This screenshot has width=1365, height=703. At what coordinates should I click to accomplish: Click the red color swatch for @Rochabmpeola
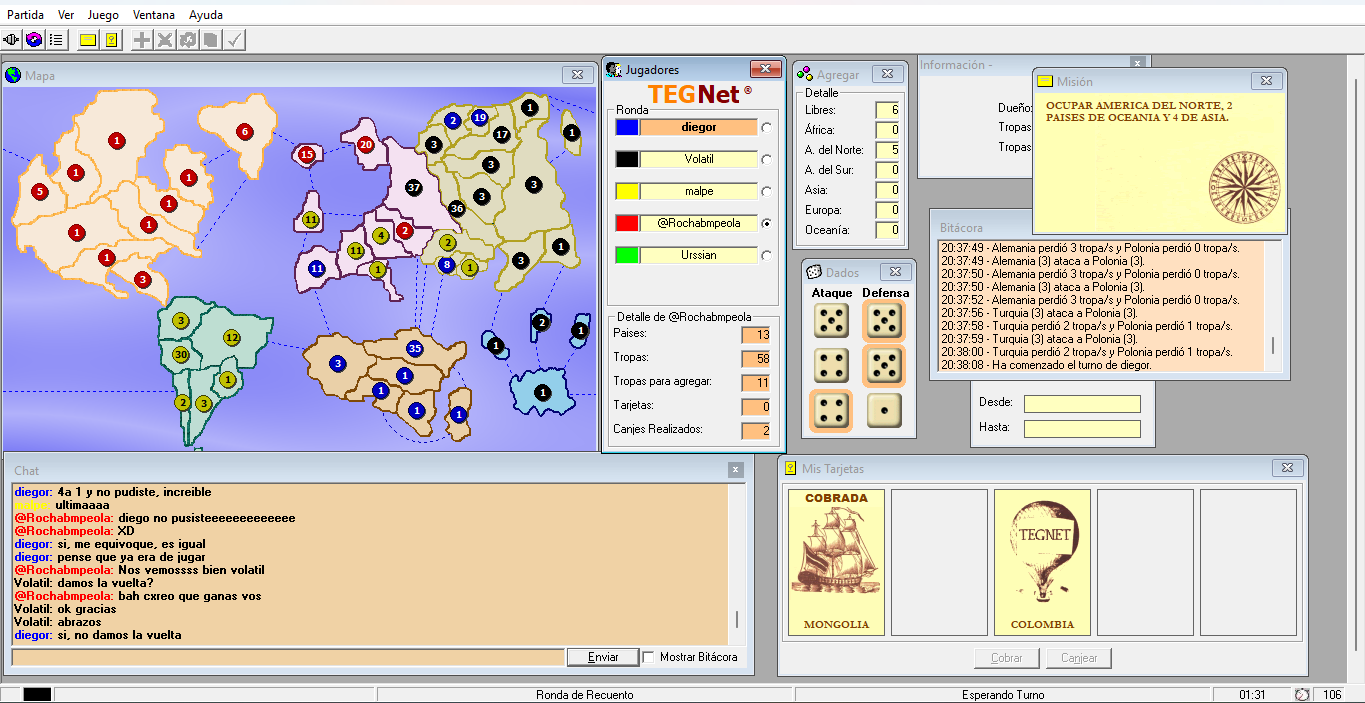627,223
